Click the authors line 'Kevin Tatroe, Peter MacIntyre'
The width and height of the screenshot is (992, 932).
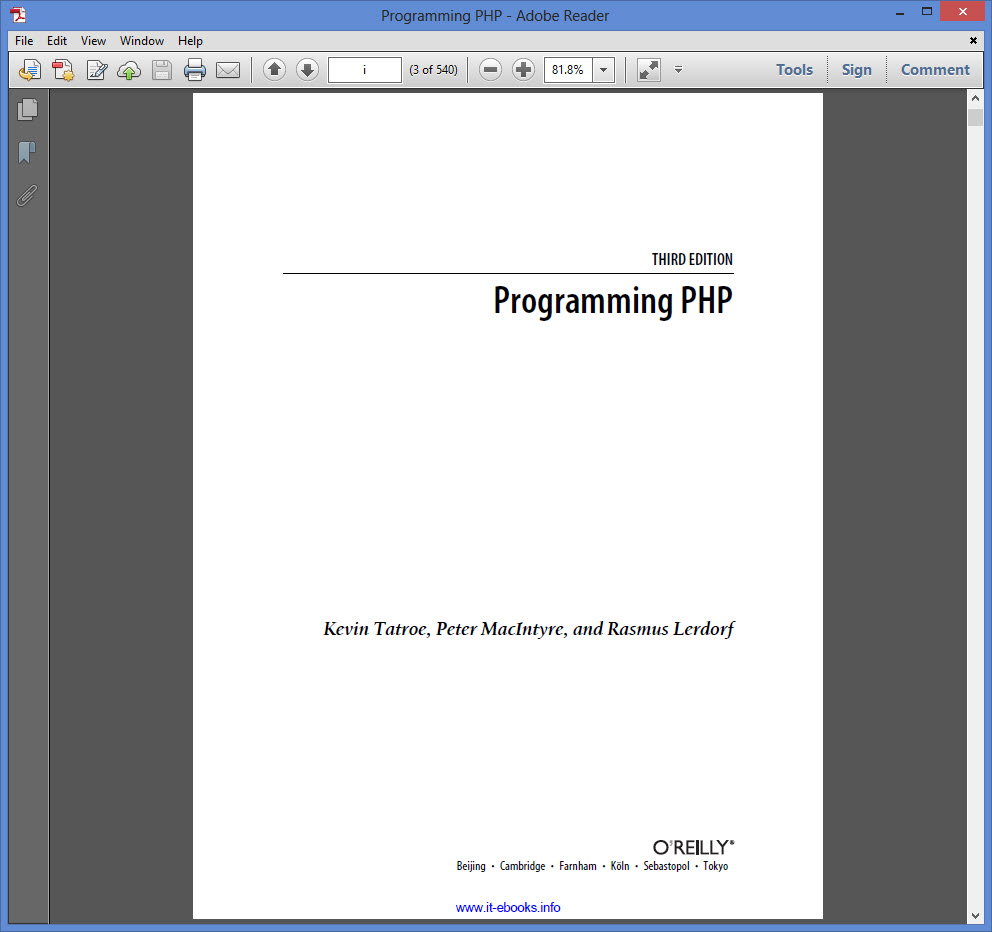(x=445, y=629)
